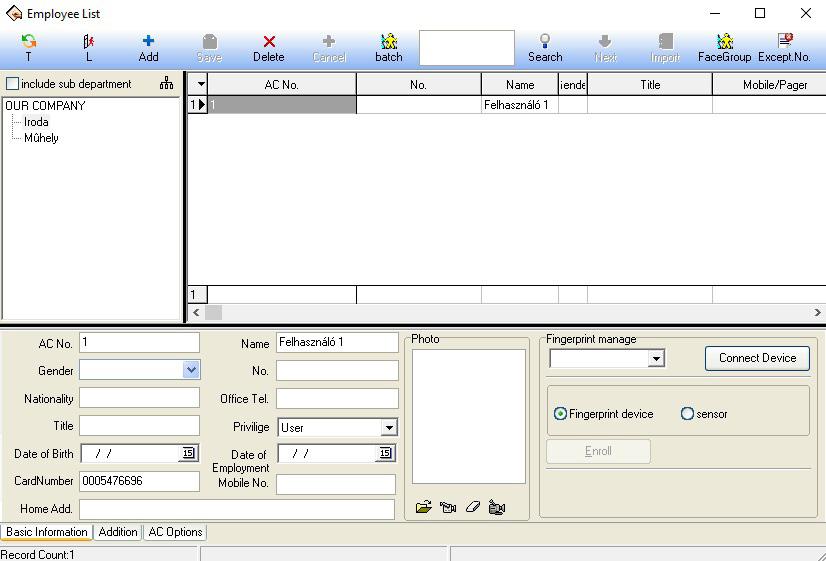826x561 pixels.
Task: Click the toolbar search text field
Action: pos(467,48)
